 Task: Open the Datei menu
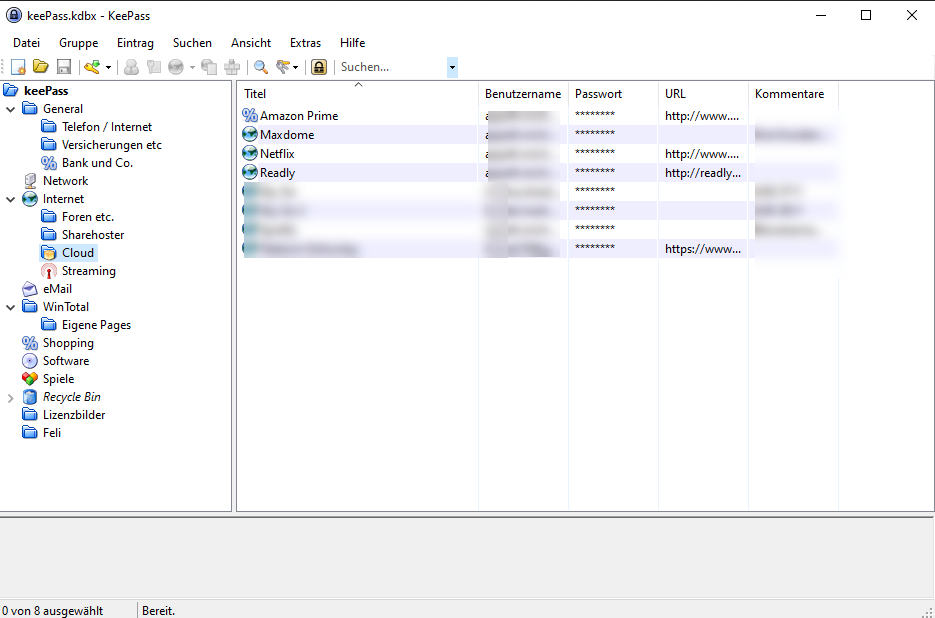pos(26,43)
